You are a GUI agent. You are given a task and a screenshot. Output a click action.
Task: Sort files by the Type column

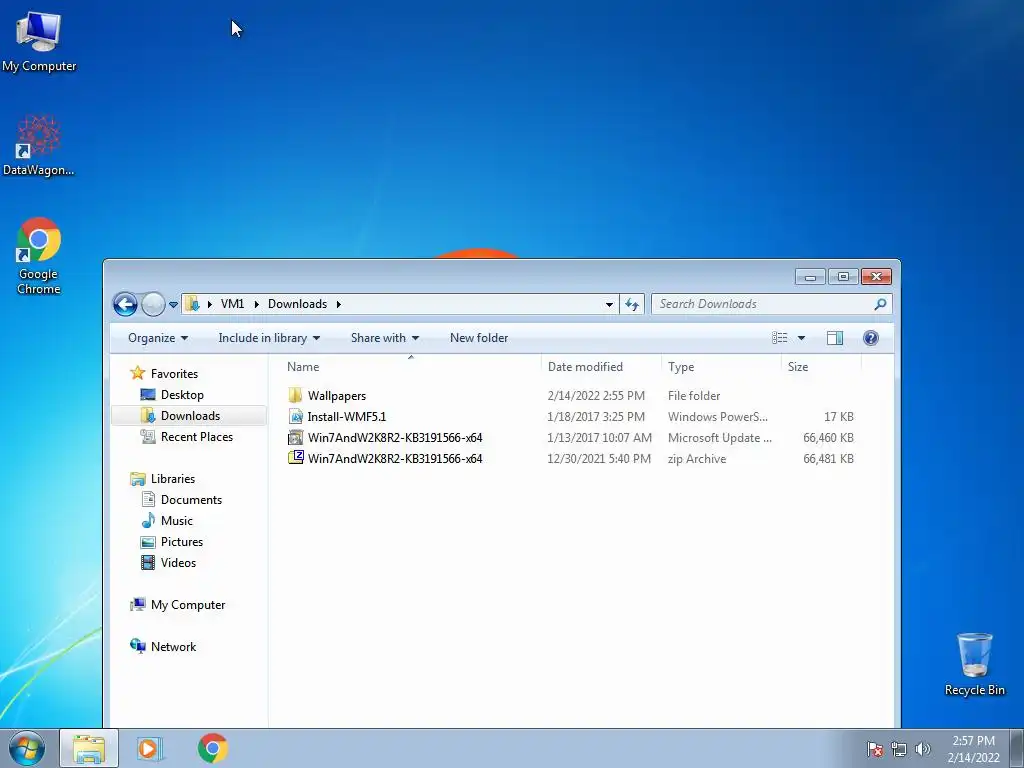(721, 366)
